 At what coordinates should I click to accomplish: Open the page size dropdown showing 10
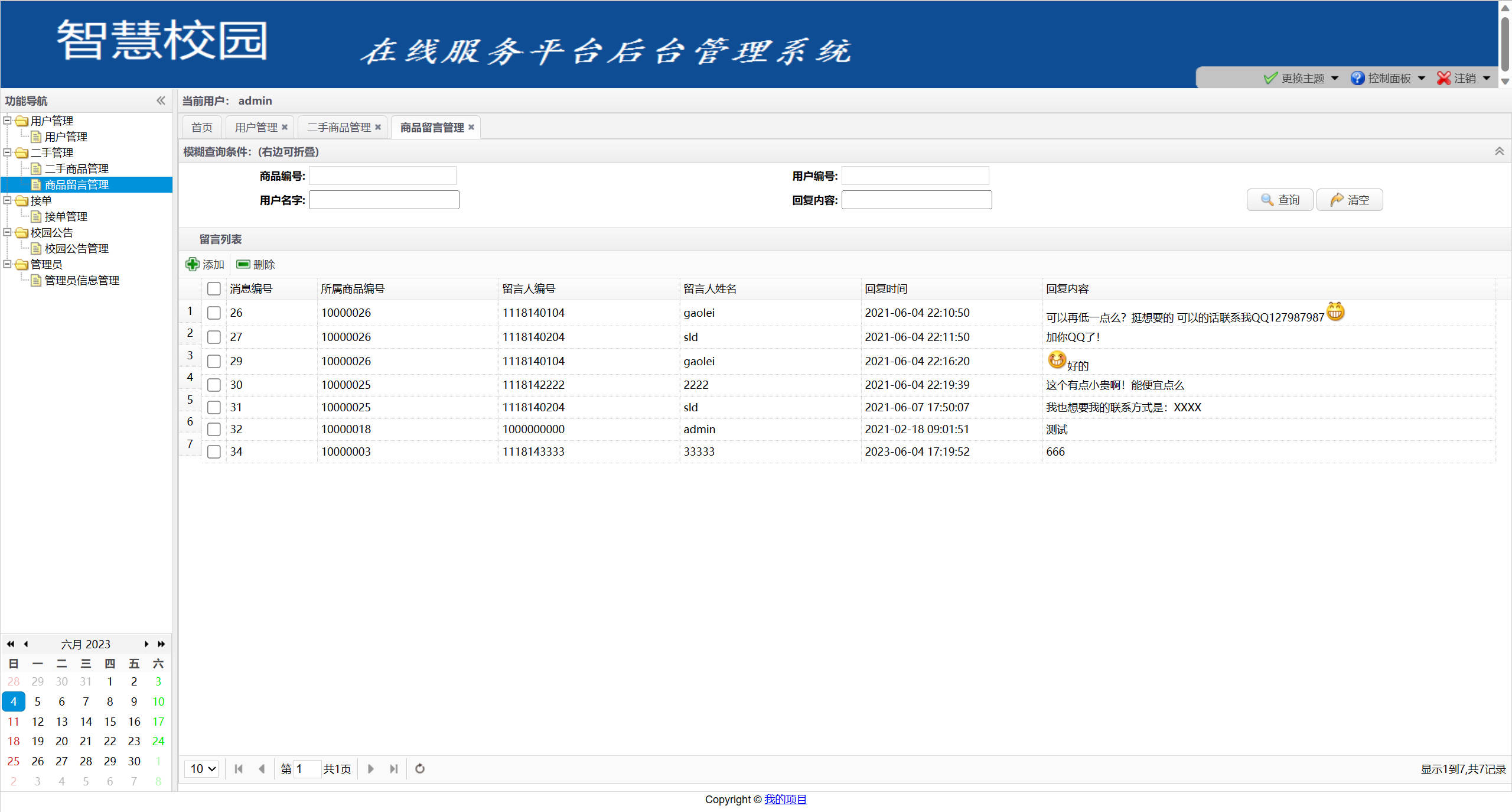click(201, 769)
